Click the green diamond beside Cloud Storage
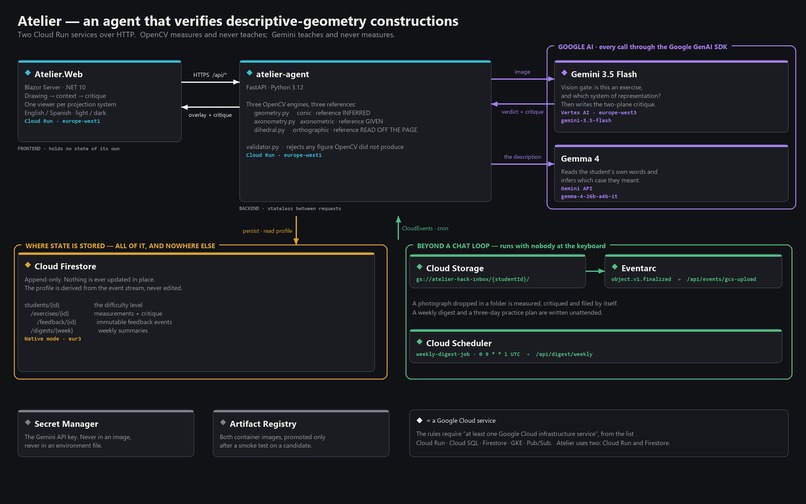Image resolution: width=806 pixels, height=504 pixels. click(x=419, y=267)
